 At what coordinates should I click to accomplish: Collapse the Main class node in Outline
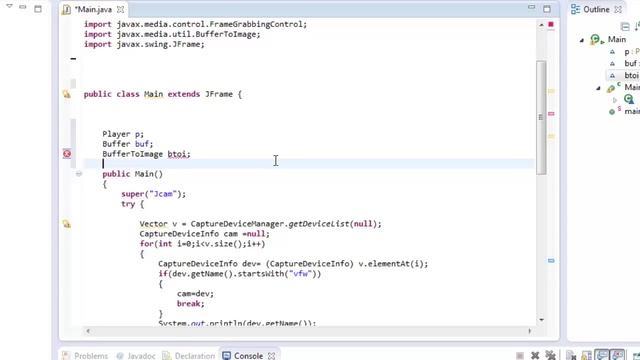[582, 40]
